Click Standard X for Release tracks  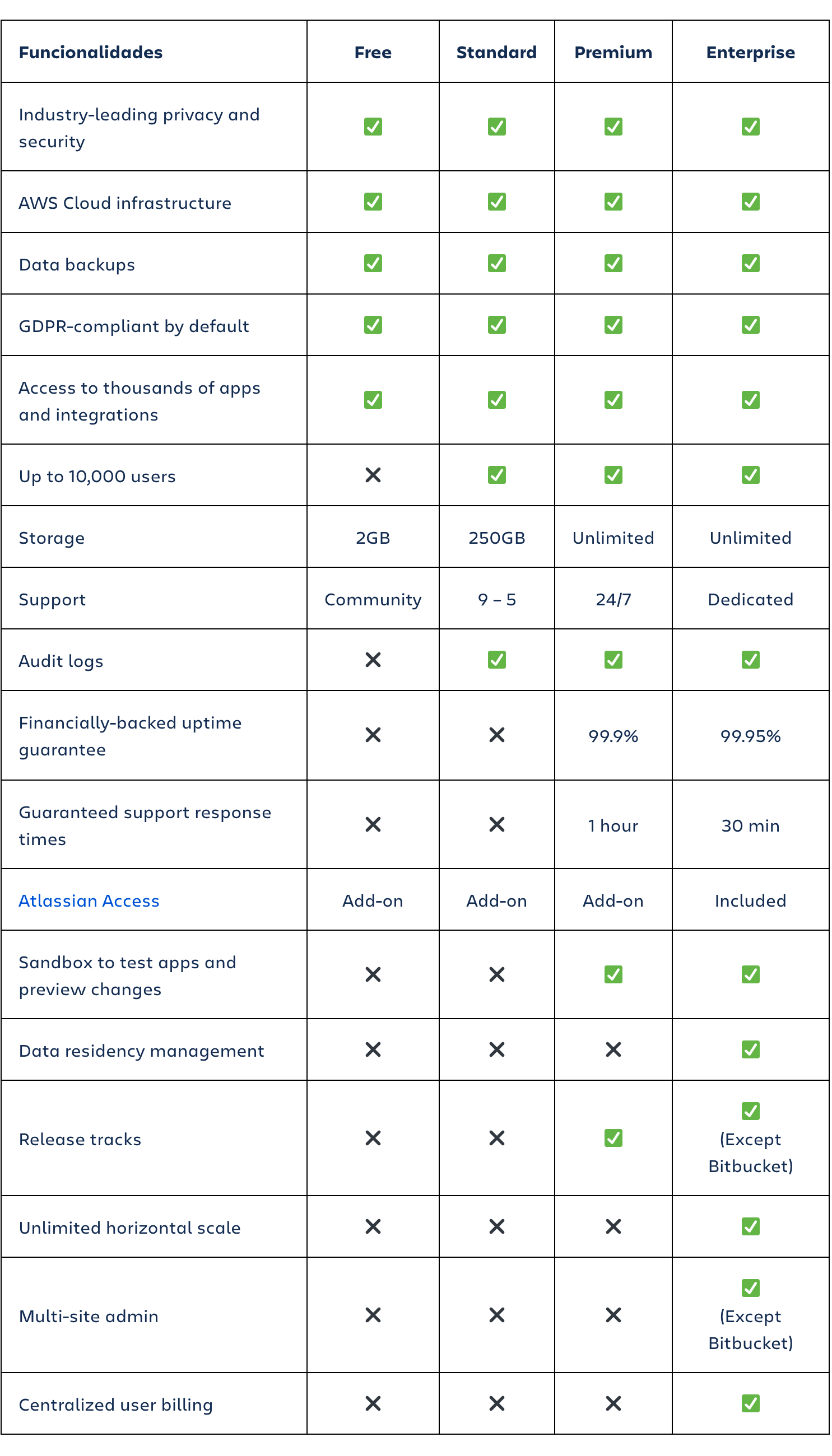point(496,1138)
